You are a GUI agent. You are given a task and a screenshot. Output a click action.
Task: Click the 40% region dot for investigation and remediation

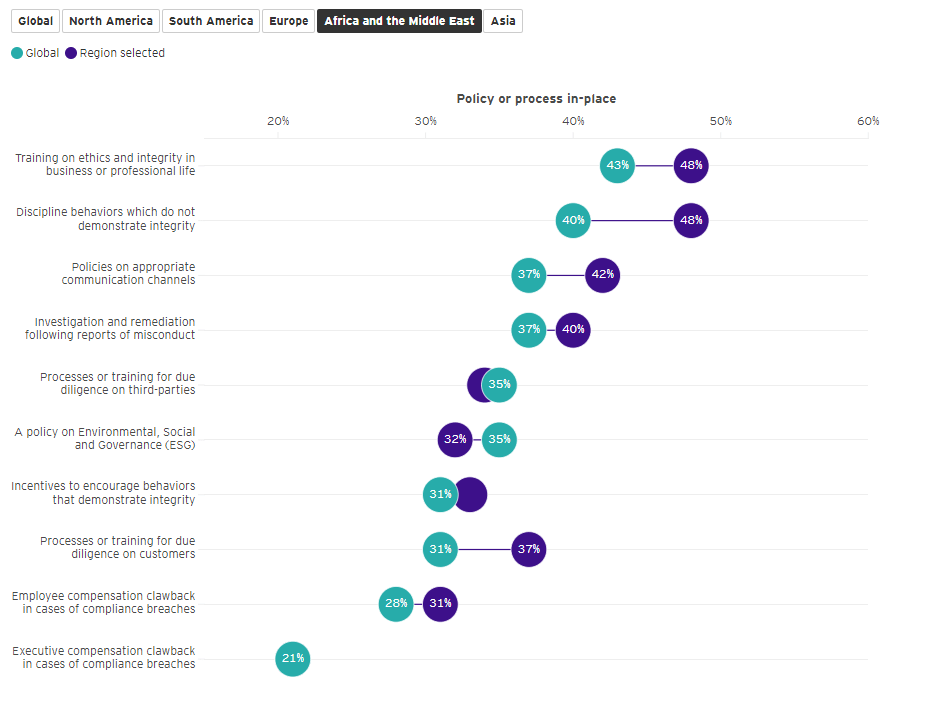[573, 330]
